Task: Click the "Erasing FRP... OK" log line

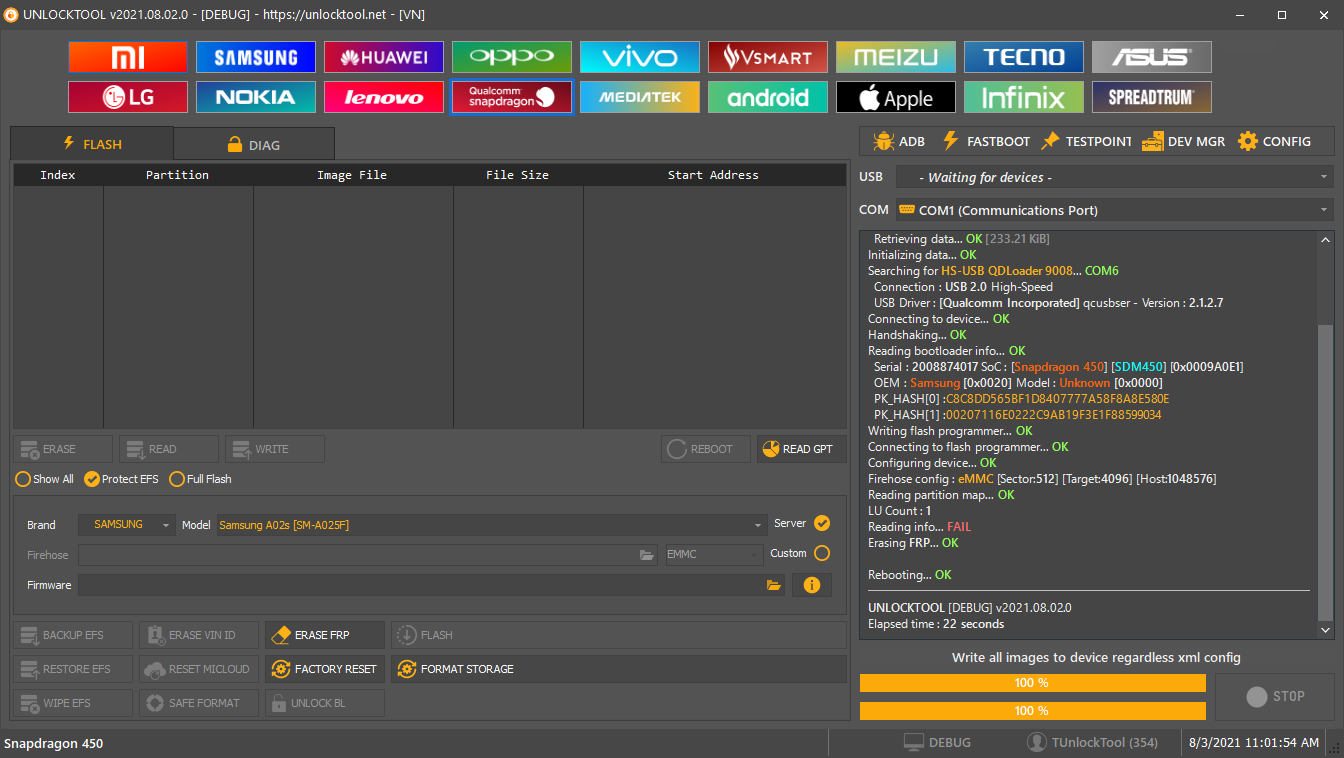Action: click(913, 543)
